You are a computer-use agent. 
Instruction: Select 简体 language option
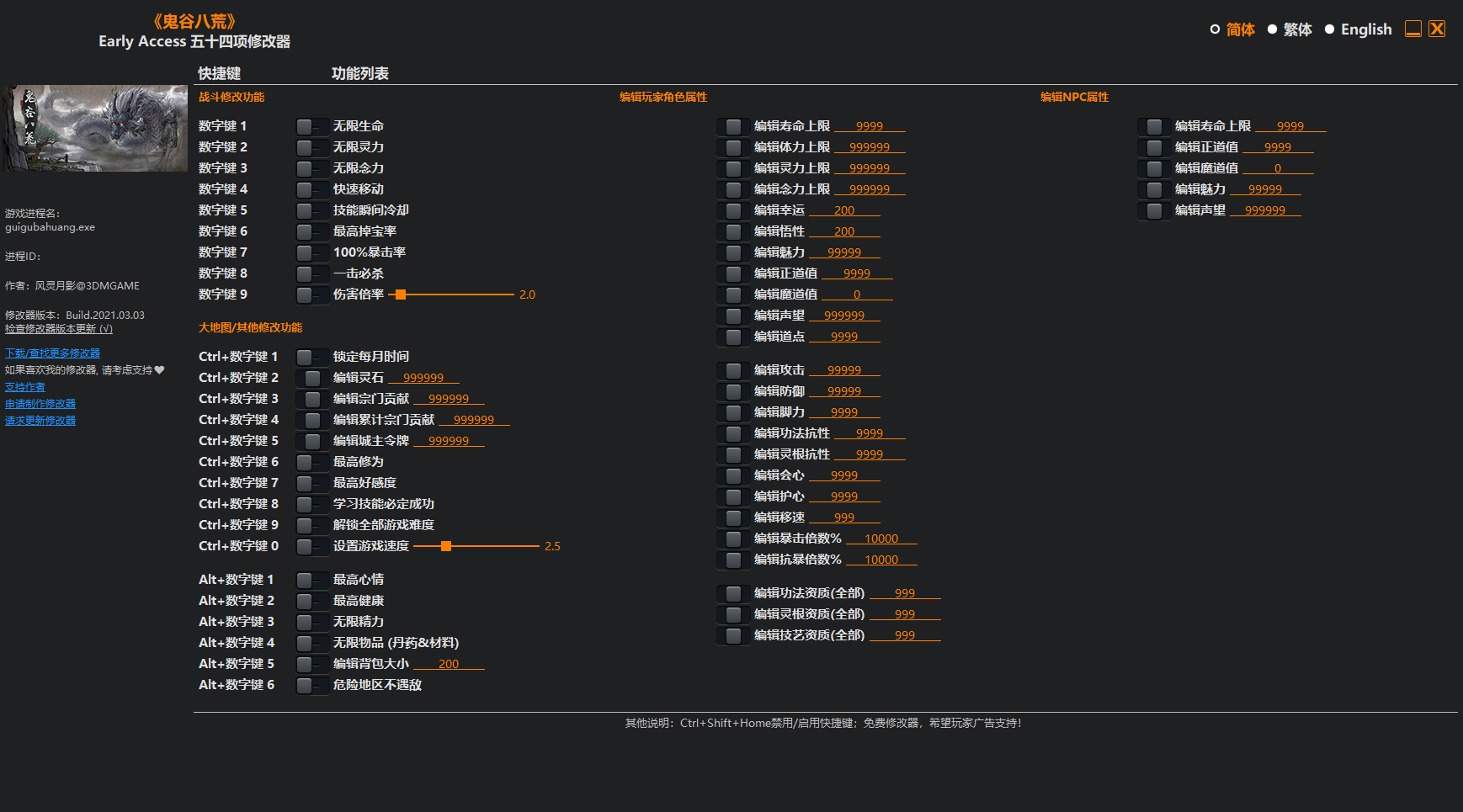point(1232,29)
